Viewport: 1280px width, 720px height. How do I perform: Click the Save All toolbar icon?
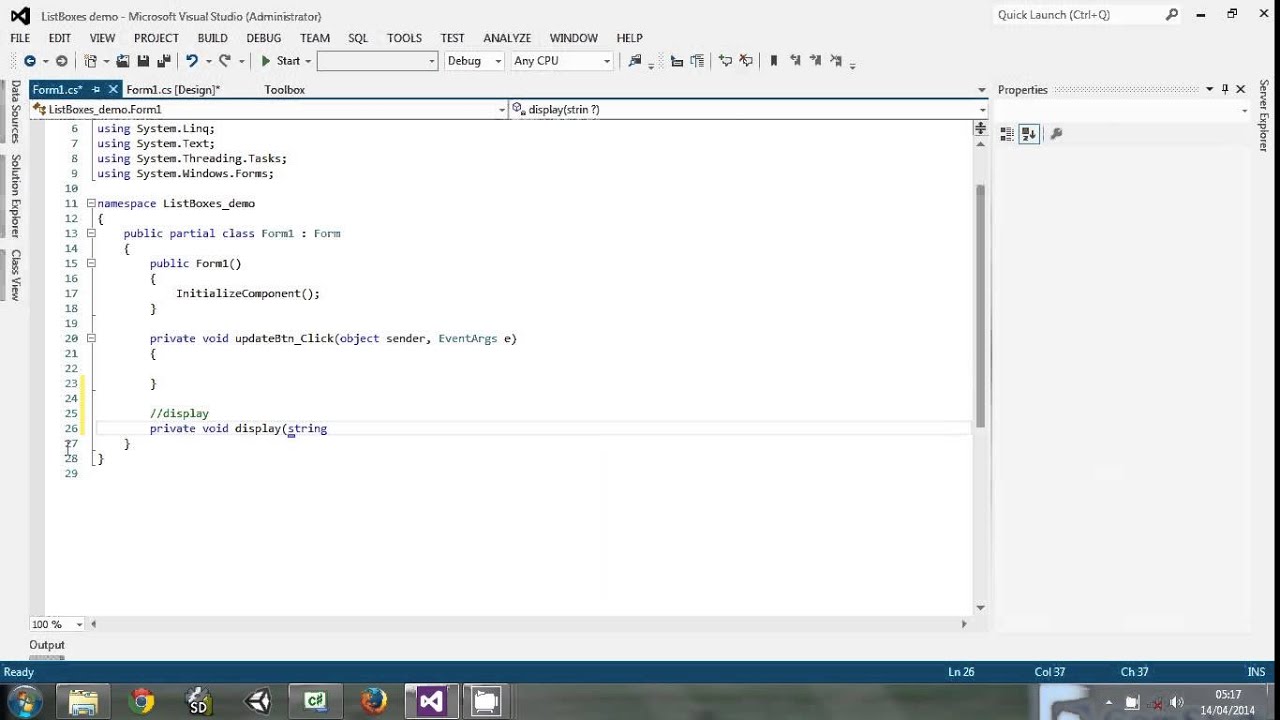[x=164, y=61]
